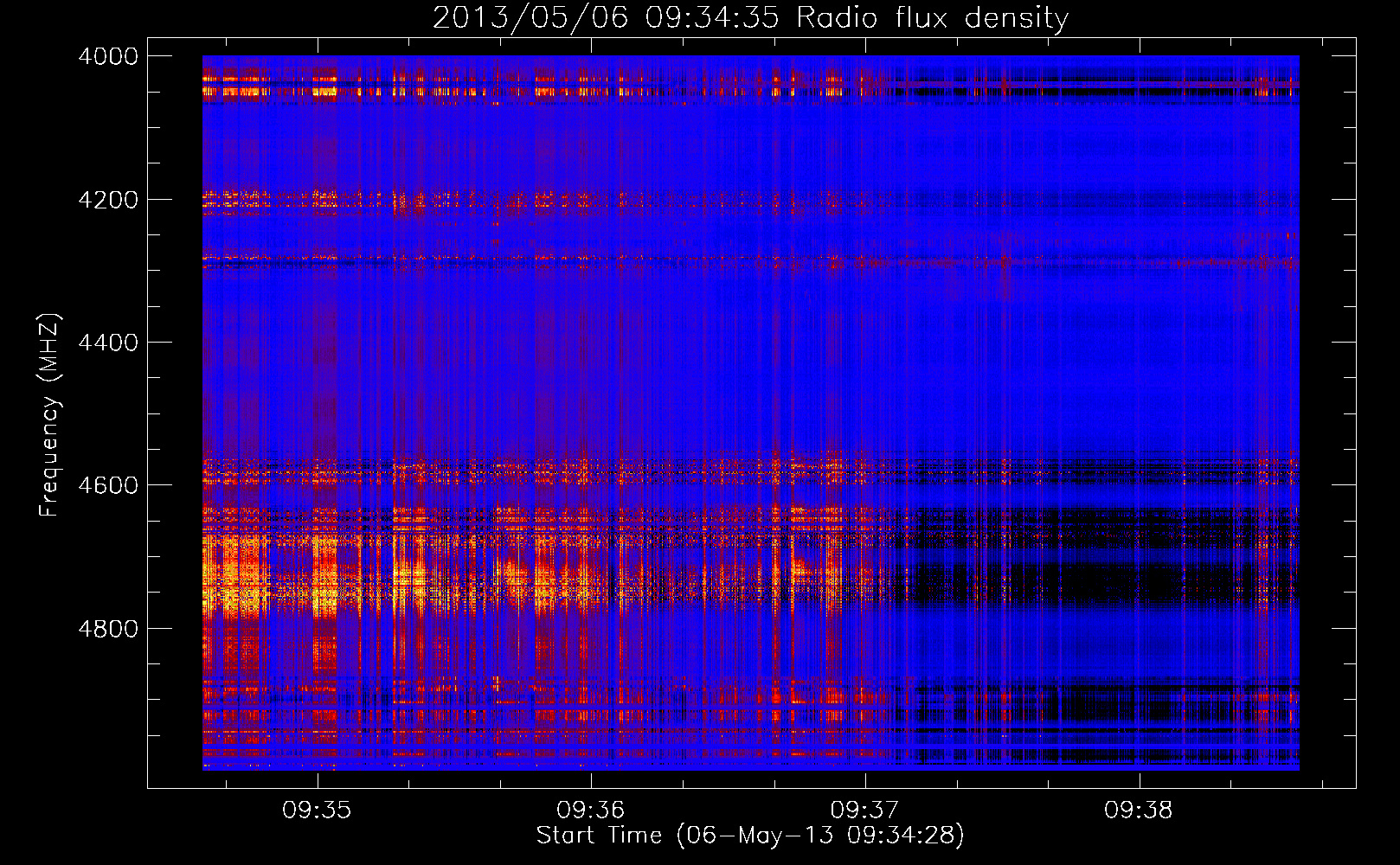Click the 4000 frequency axis label
Viewport: 1400px width, 865px height.
[108, 56]
